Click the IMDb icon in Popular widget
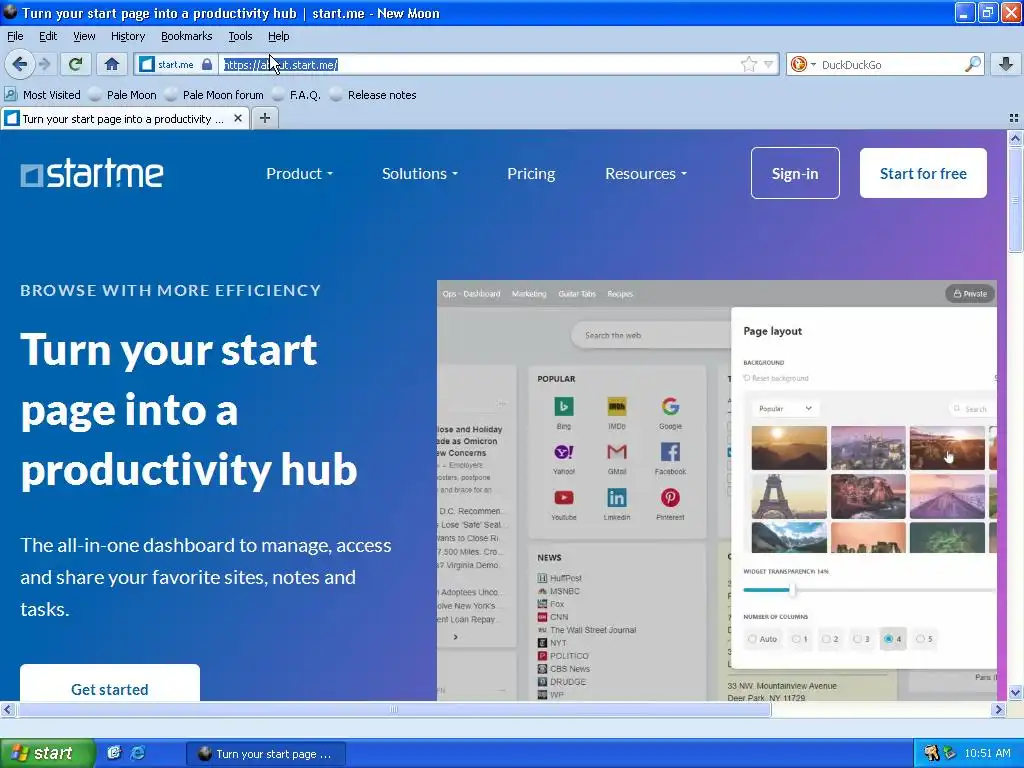1024x768 pixels. 616,406
